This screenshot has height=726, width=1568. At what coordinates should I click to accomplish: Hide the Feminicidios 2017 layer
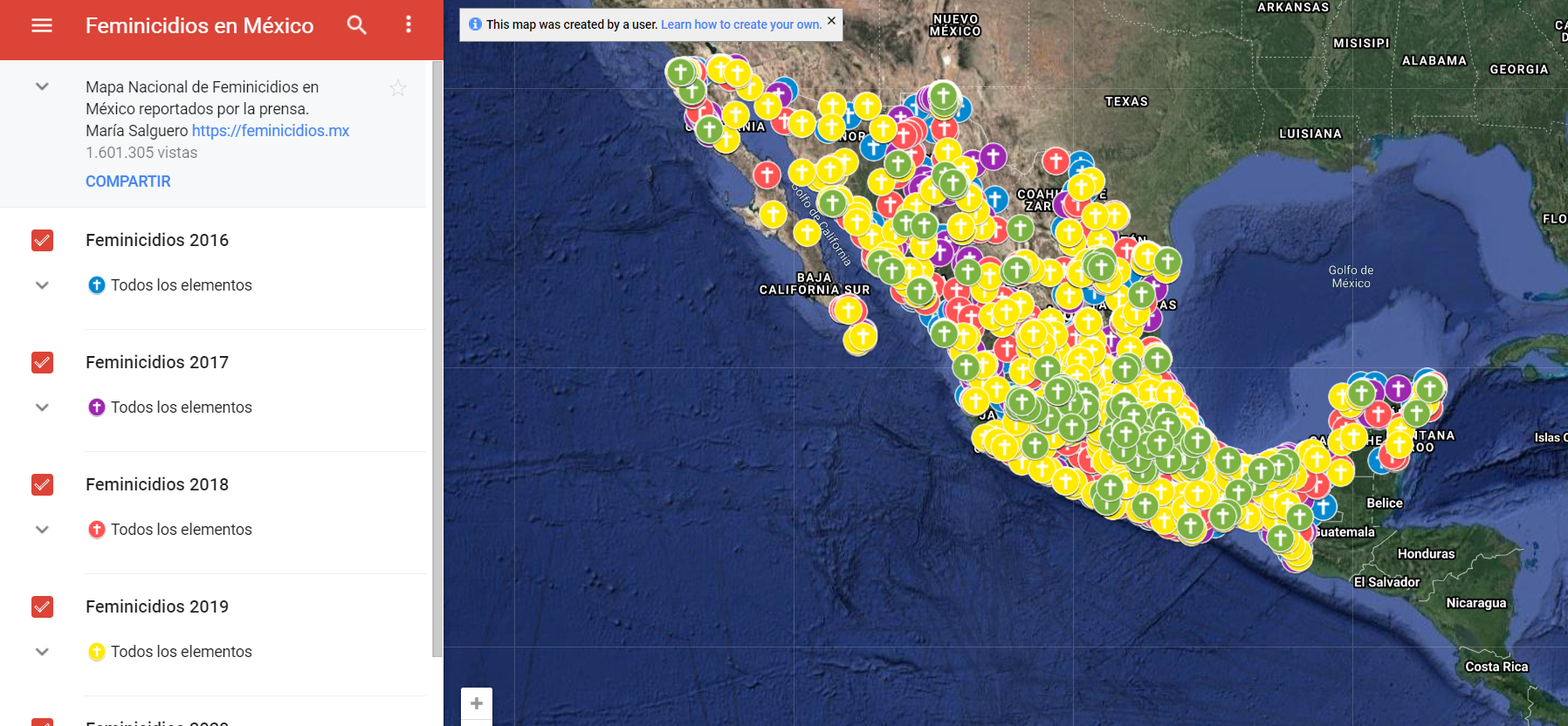42,362
